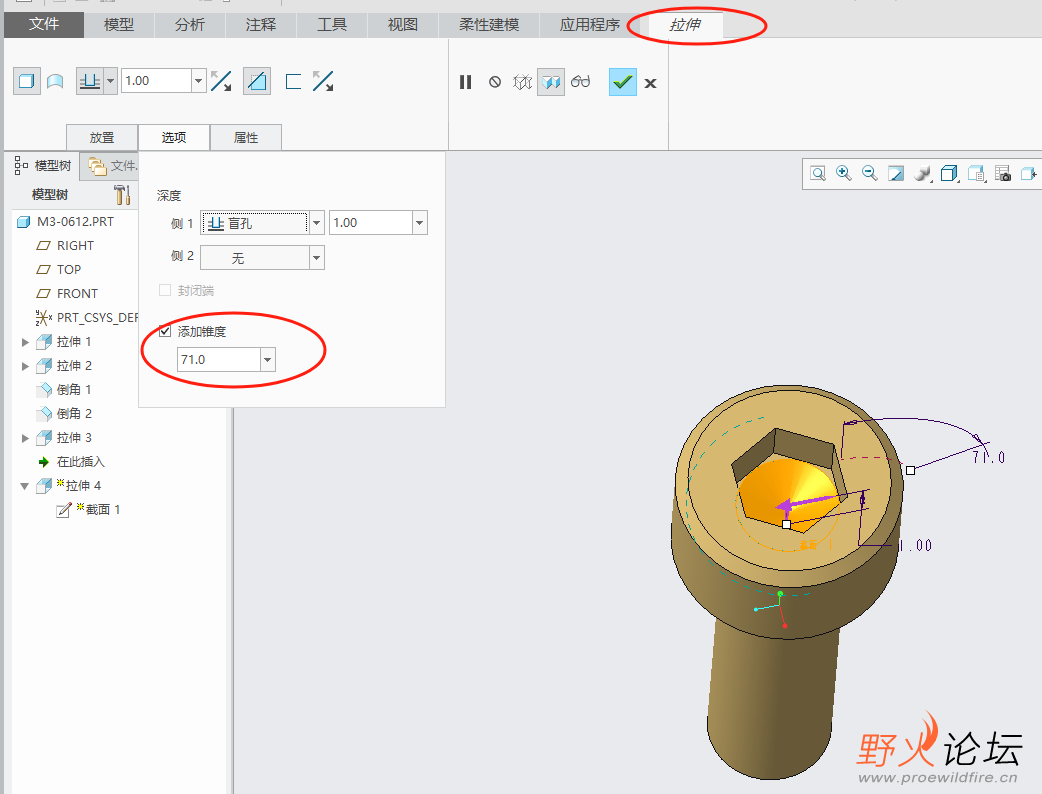Image resolution: width=1042 pixels, height=794 pixels.
Task: Open dashboard depth value dropdown arrow
Action: tap(198, 81)
